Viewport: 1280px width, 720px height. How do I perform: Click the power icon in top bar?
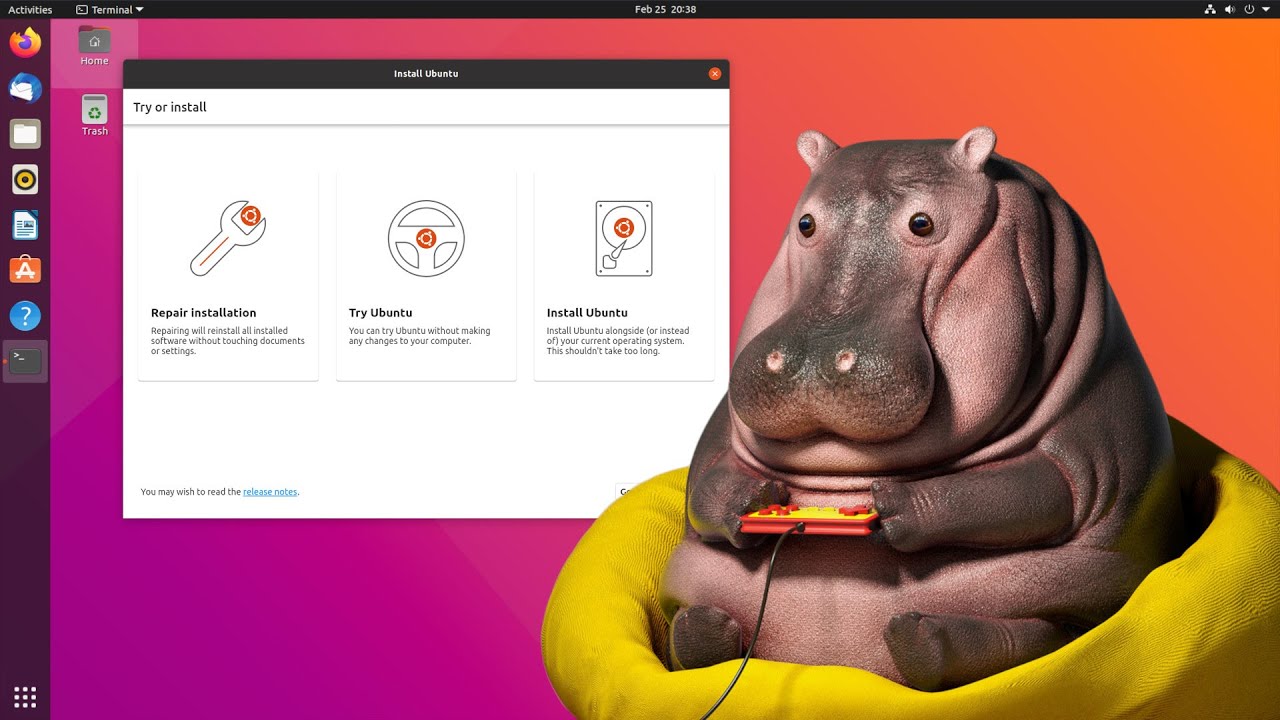coord(1249,9)
